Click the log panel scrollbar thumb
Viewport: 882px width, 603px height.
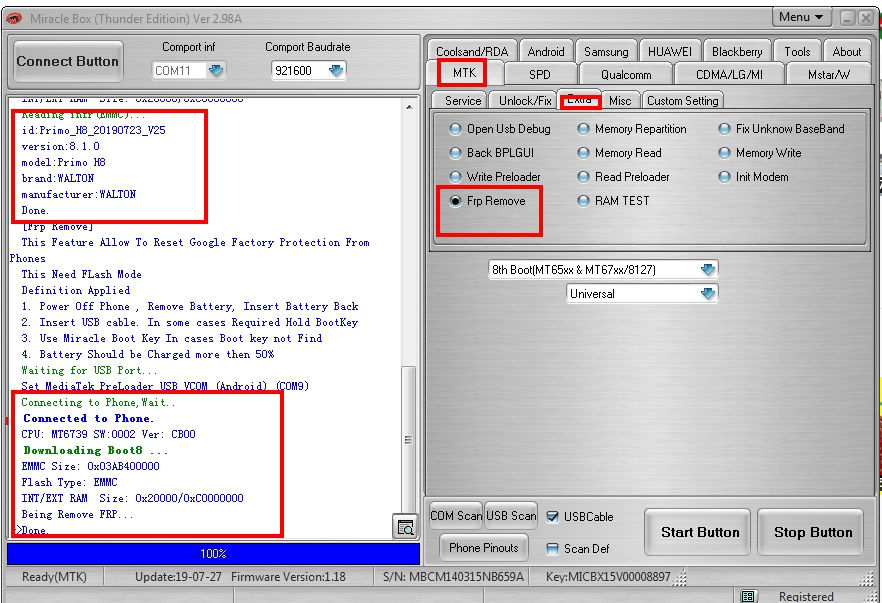(408, 439)
